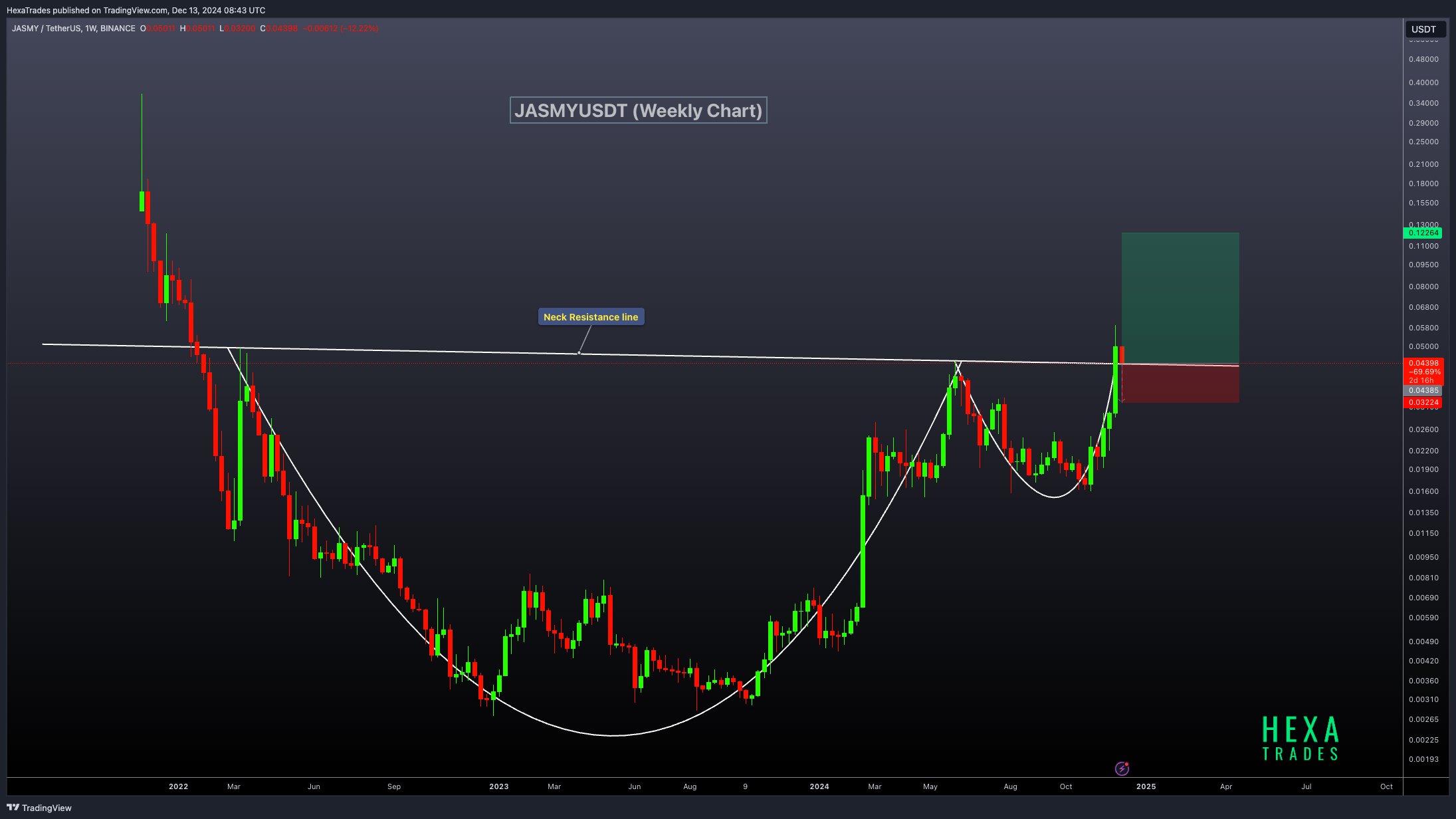Click the HexaTrades published on TradingView.com header

pyautogui.click(x=136, y=10)
